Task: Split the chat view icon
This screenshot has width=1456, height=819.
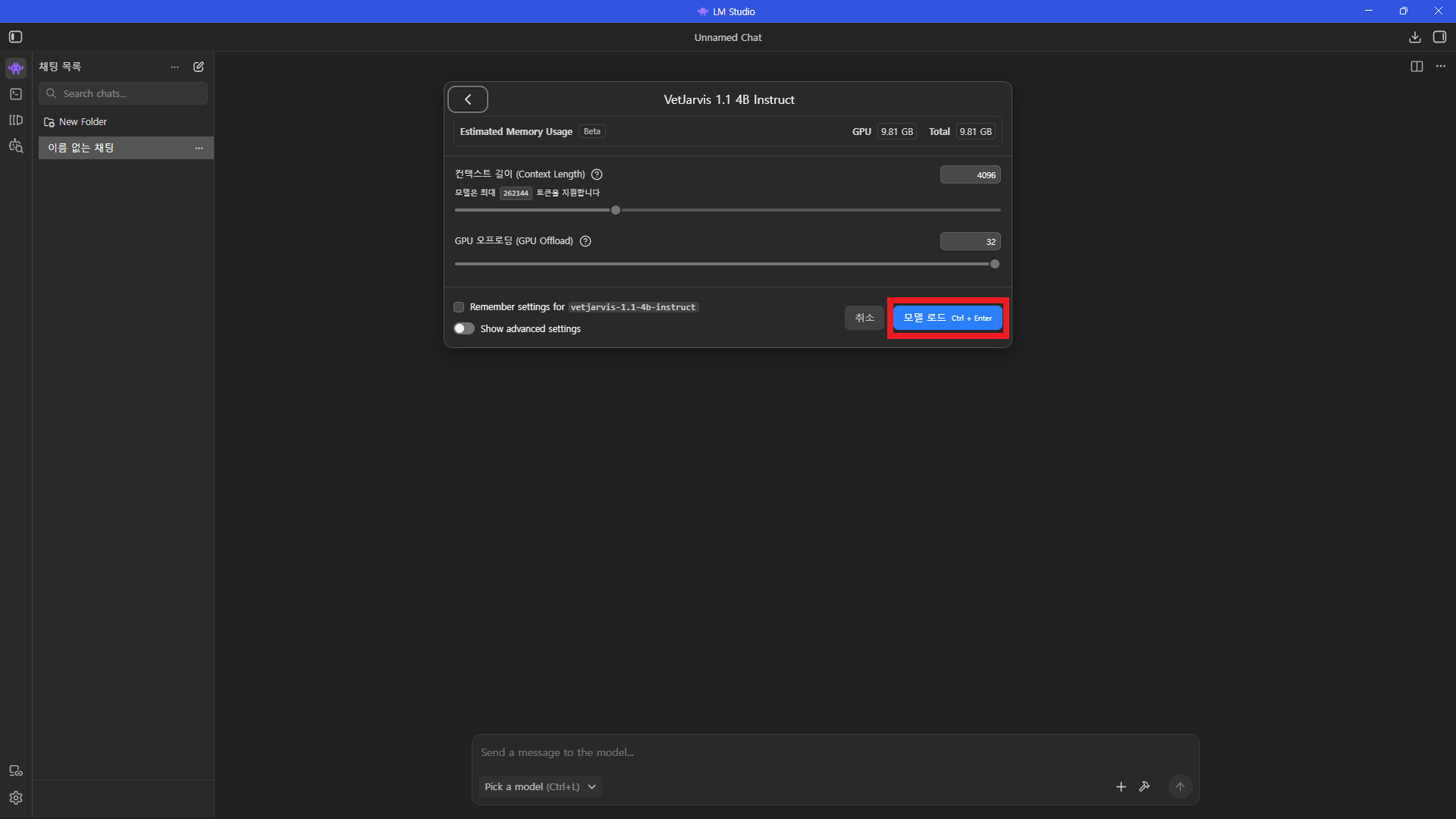Action: tap(1417, 67)
